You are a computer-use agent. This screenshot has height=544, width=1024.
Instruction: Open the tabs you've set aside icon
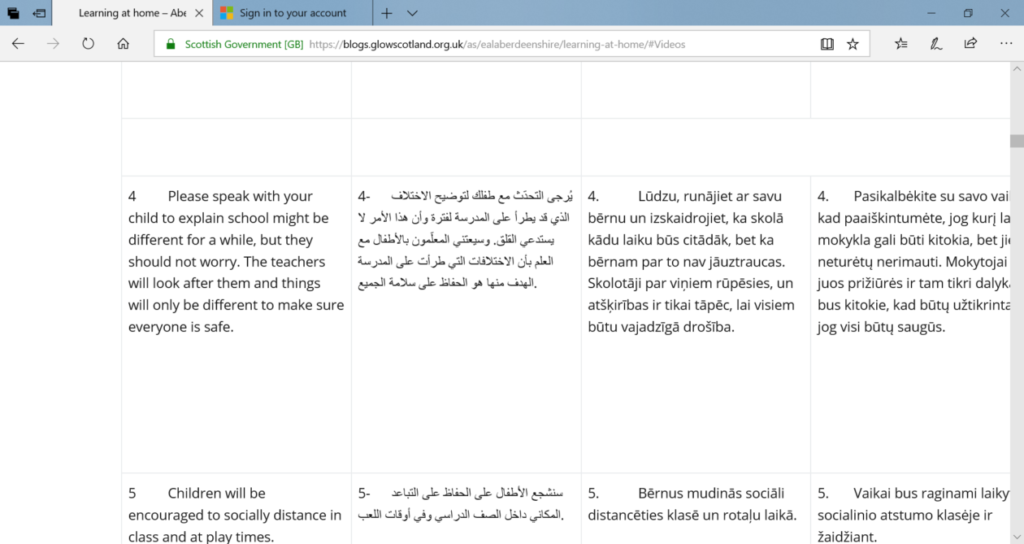[13, 13]
